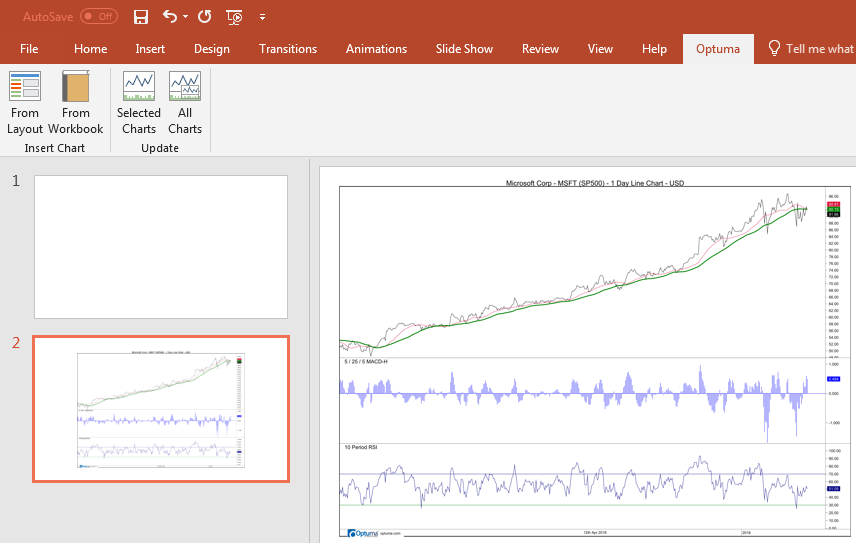856x543 pixels.
Task: Go to the Design tab
Action: (x=212, y=49)
